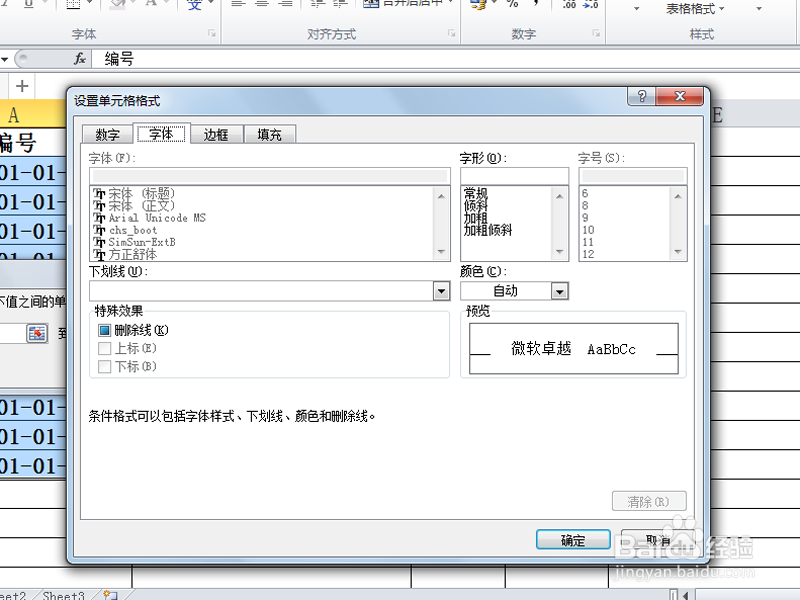The height and width of the screenshot is (600, 800).
Task: Open the borders dropdown arrow in ribbon
Action: coord(90,3)
